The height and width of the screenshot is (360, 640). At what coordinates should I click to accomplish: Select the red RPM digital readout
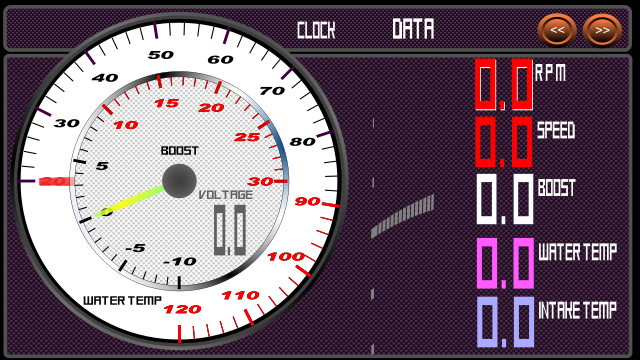504,84
